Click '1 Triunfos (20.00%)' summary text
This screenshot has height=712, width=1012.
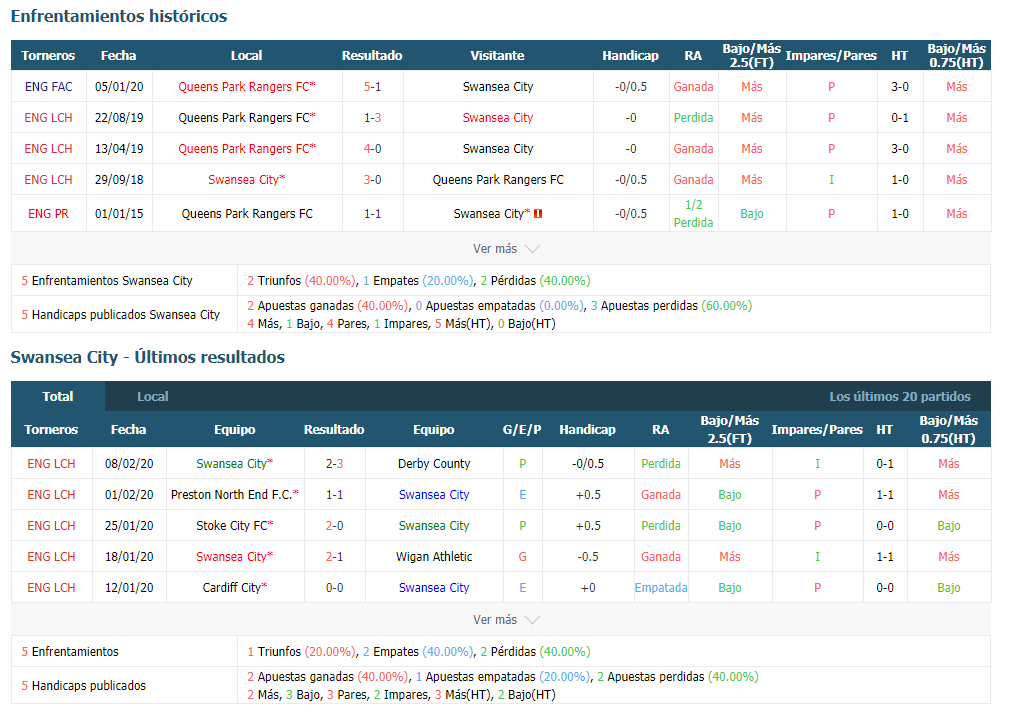(301, 652)
